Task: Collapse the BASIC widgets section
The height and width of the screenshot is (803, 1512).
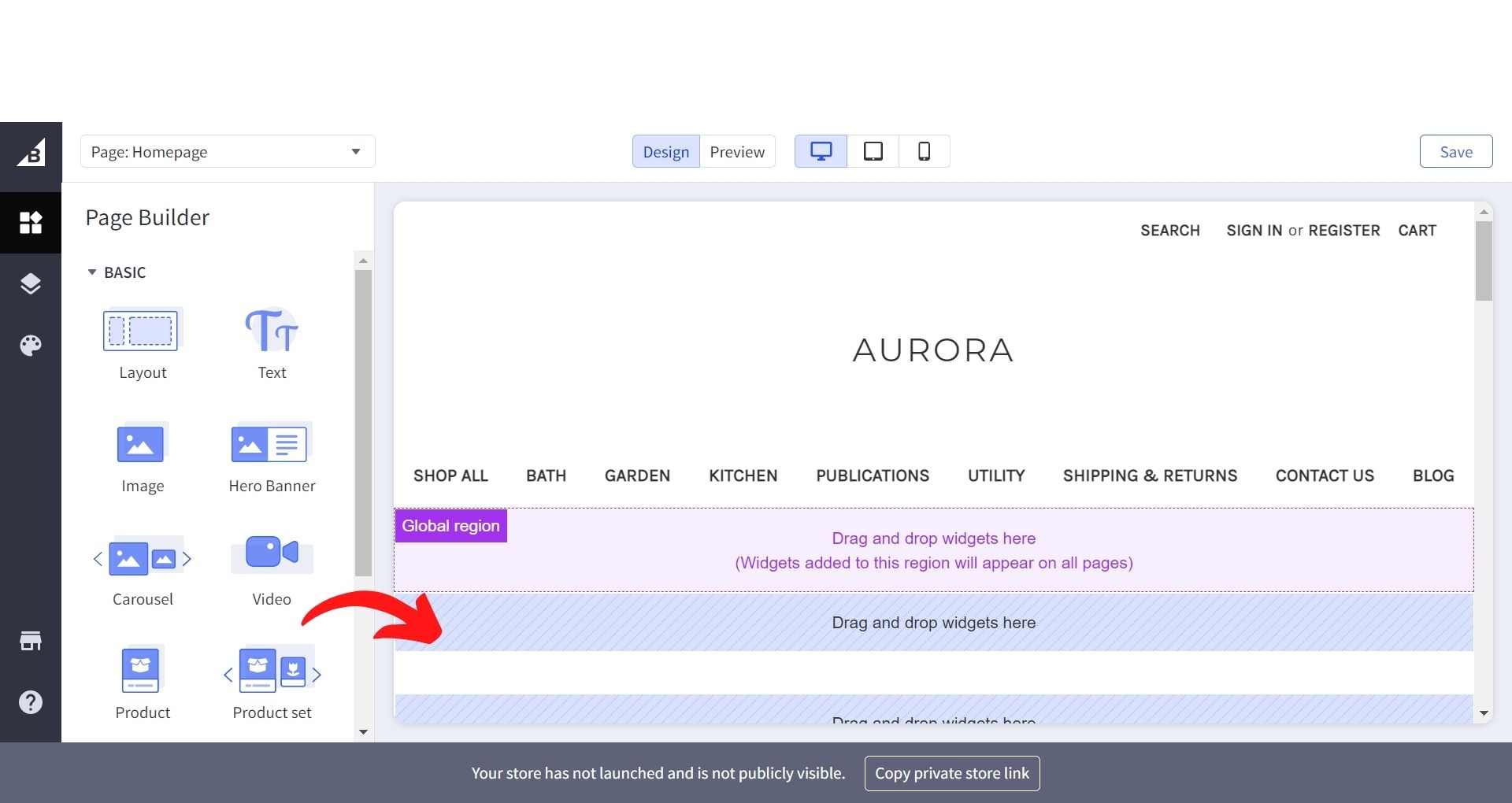Action: tap(92, 272)
